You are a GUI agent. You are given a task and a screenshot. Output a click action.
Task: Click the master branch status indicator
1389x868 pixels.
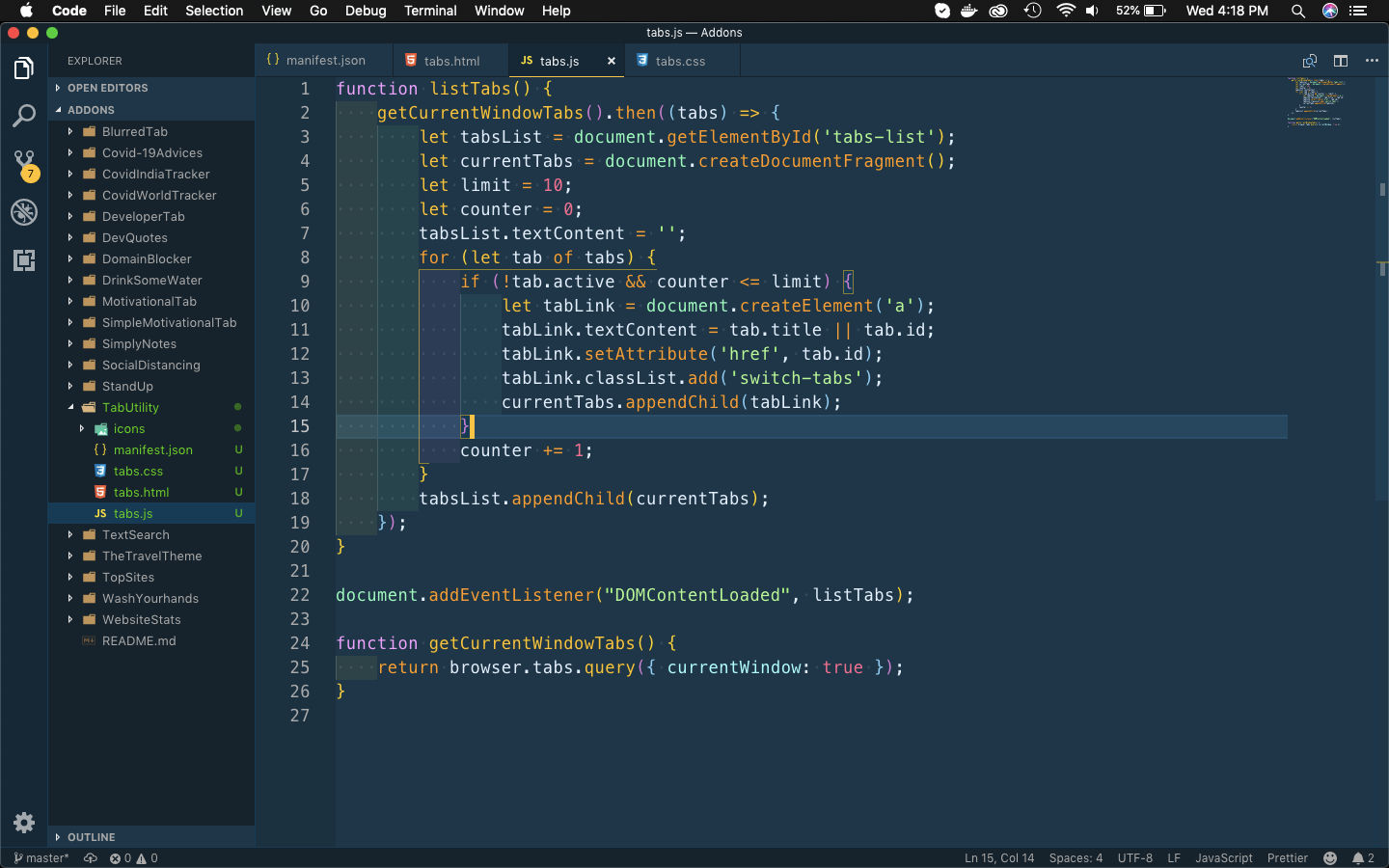click(x=41, y=858)
